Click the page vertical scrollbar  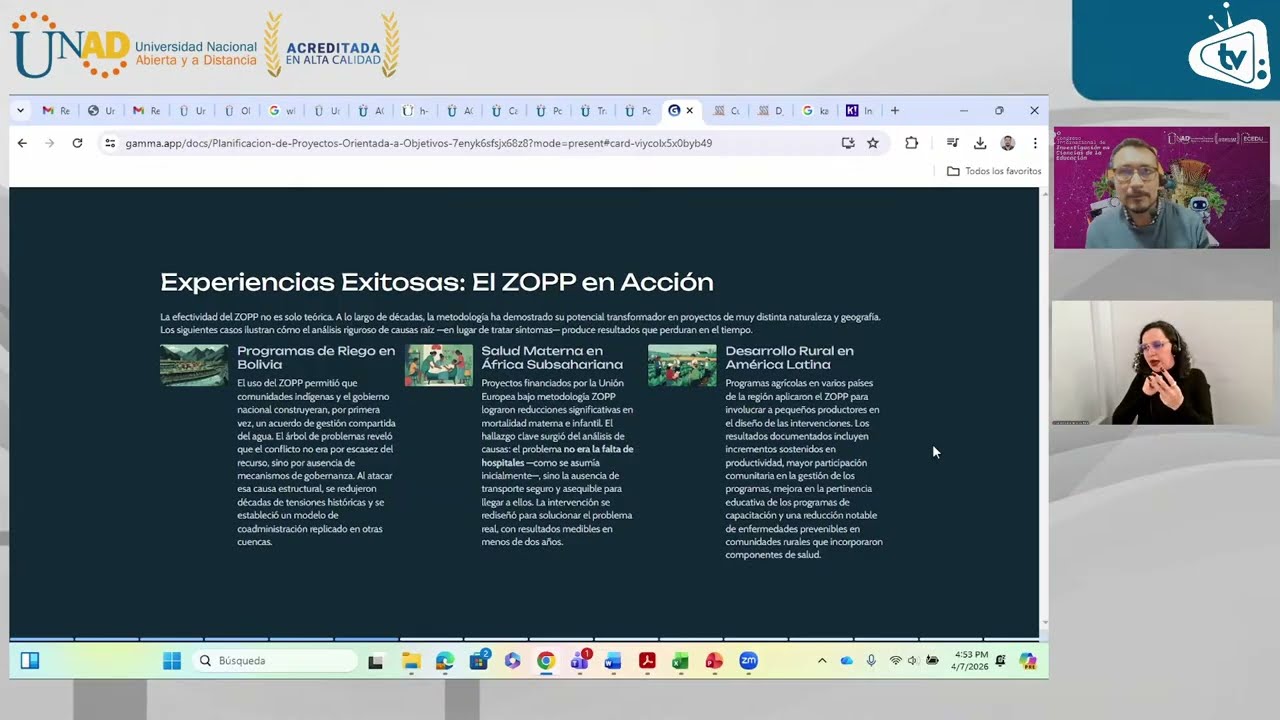[1044, 406]
